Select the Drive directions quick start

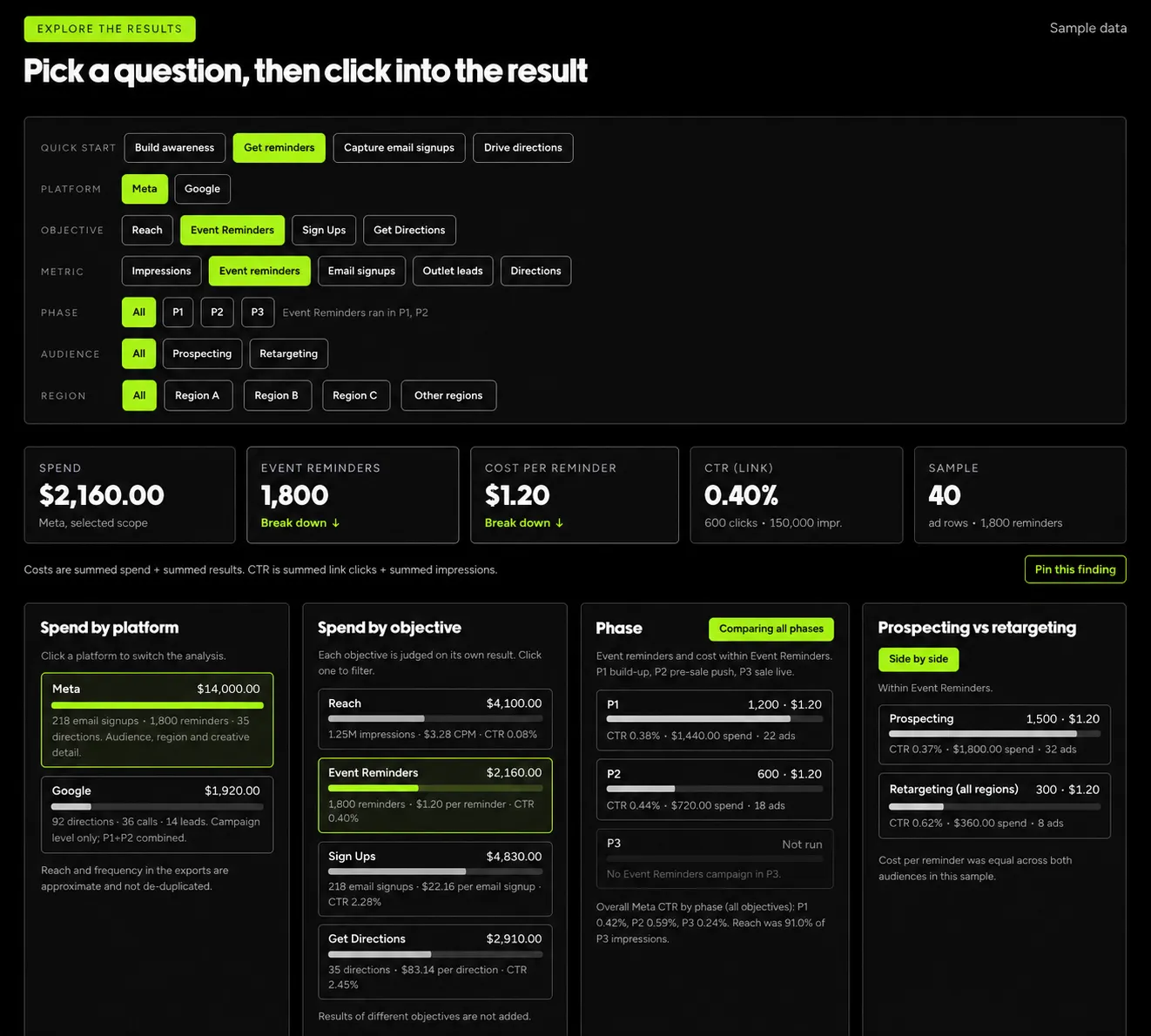523,148
